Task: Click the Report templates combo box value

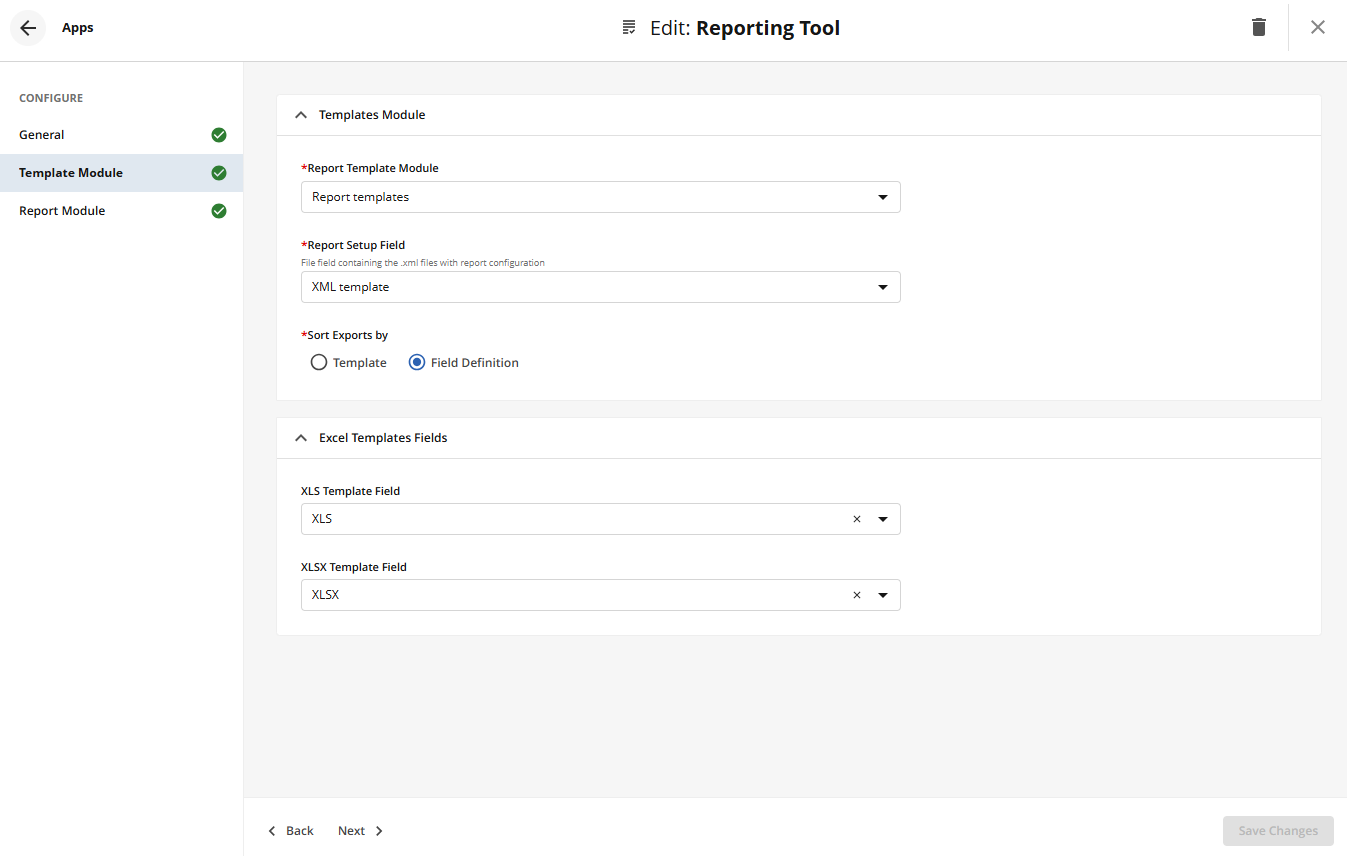Action: 360,197
